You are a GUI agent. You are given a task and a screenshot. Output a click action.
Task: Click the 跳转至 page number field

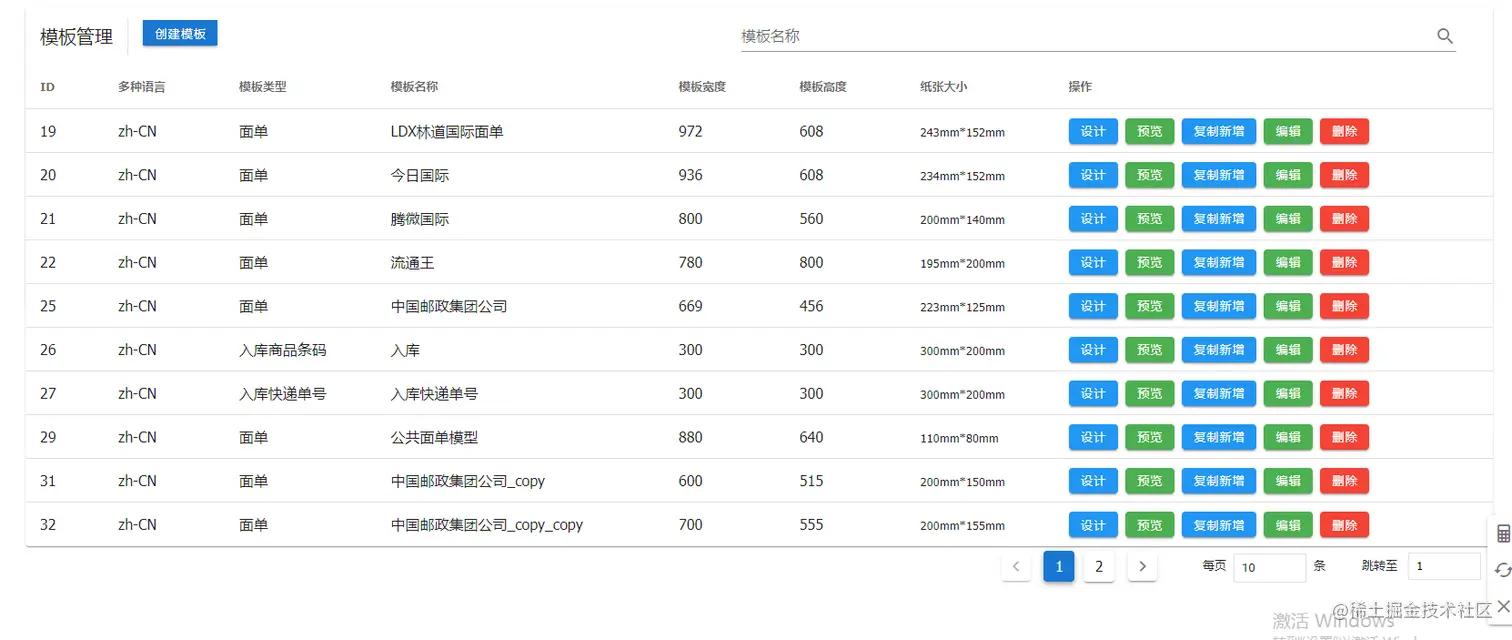[x=1444, y=567]
